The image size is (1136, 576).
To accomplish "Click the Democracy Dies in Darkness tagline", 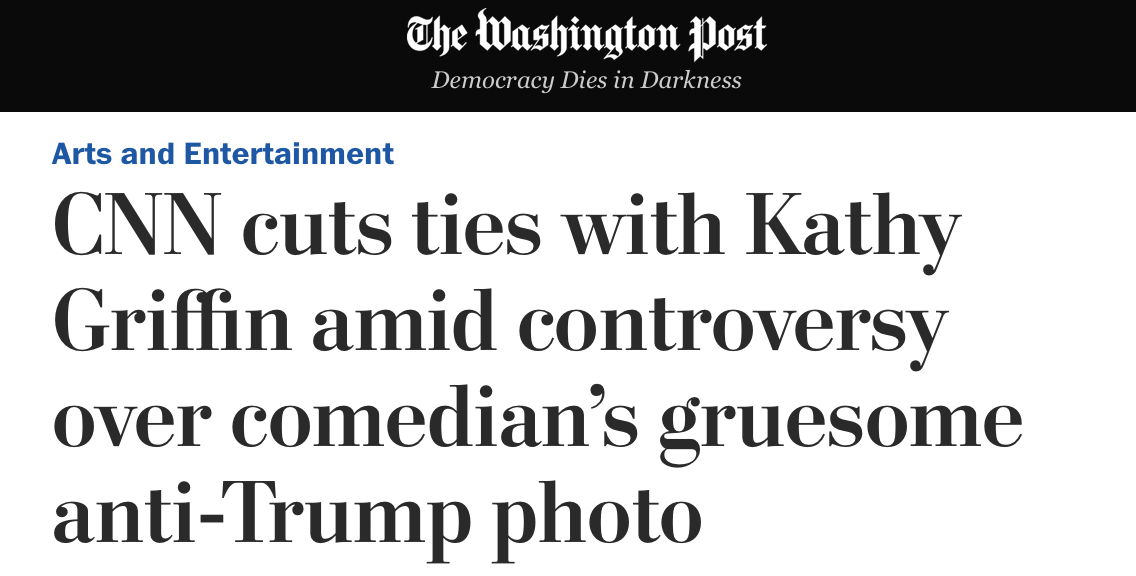I will click(586, 80).
